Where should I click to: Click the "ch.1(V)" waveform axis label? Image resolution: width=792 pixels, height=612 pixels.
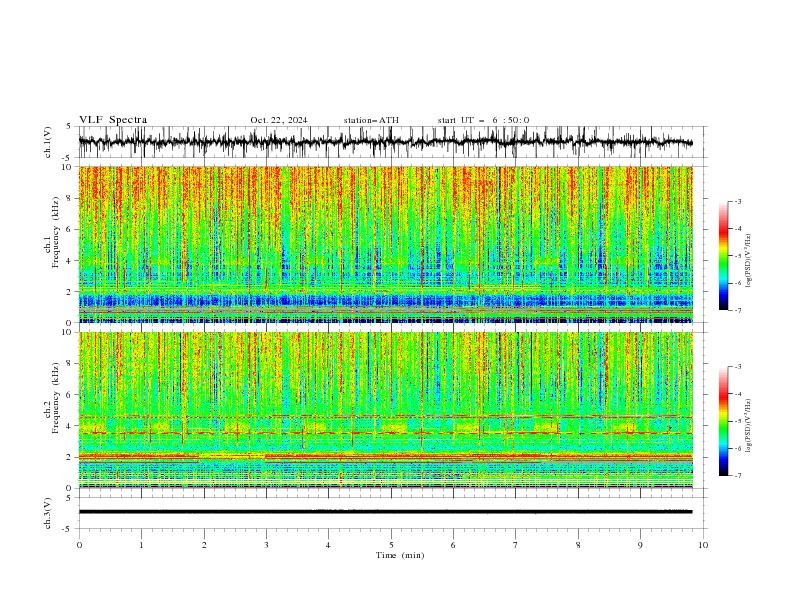[47, 142]
